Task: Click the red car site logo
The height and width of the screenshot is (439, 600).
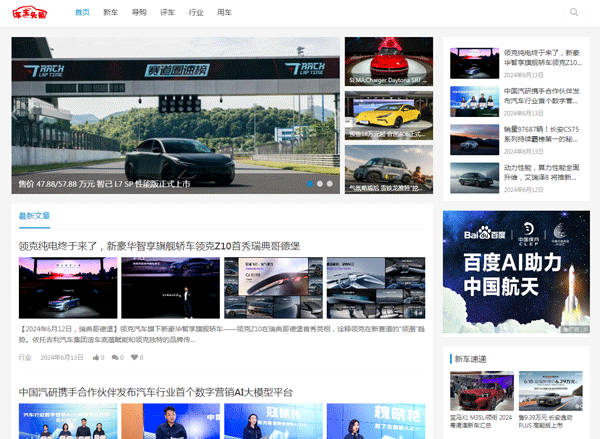Action: pyautogui.click(x=30, y=13)
